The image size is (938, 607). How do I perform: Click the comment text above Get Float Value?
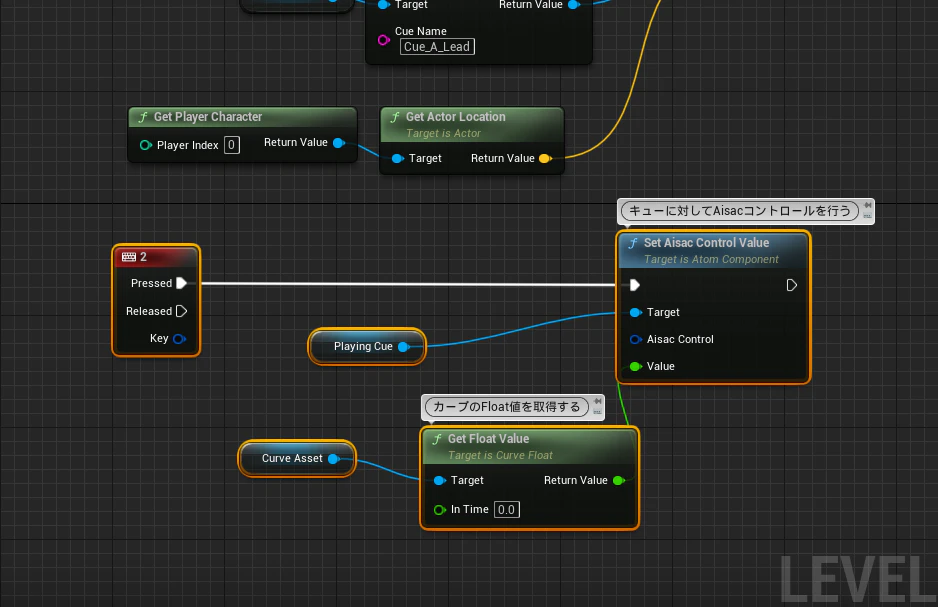[507, 407]
